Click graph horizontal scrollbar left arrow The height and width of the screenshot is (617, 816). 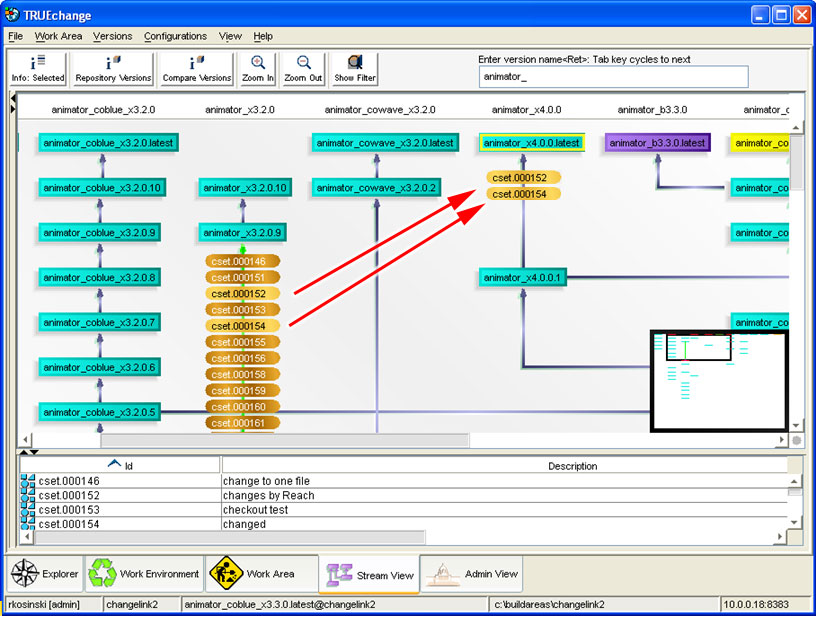click(25, 440)
